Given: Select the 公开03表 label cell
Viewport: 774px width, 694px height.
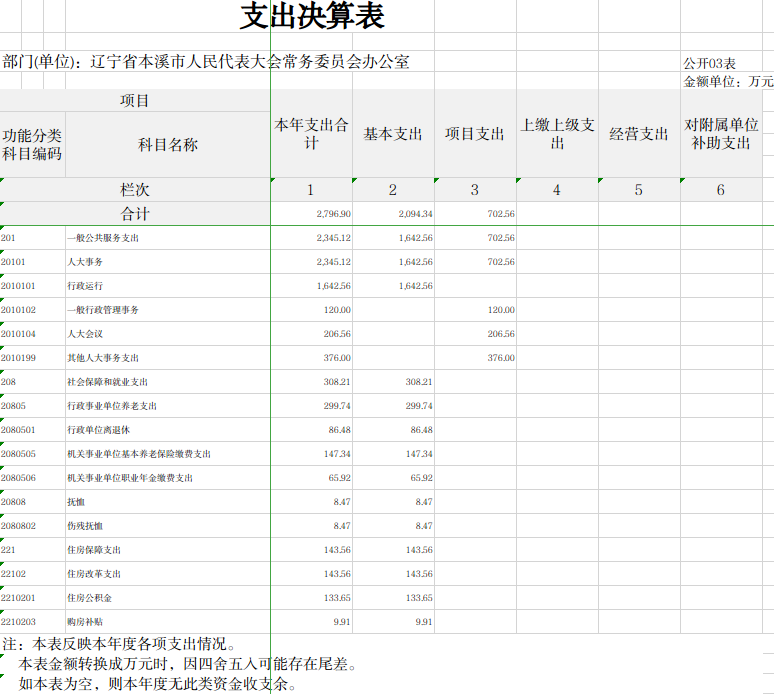Looking at the screenshot, I should (709, 63).
